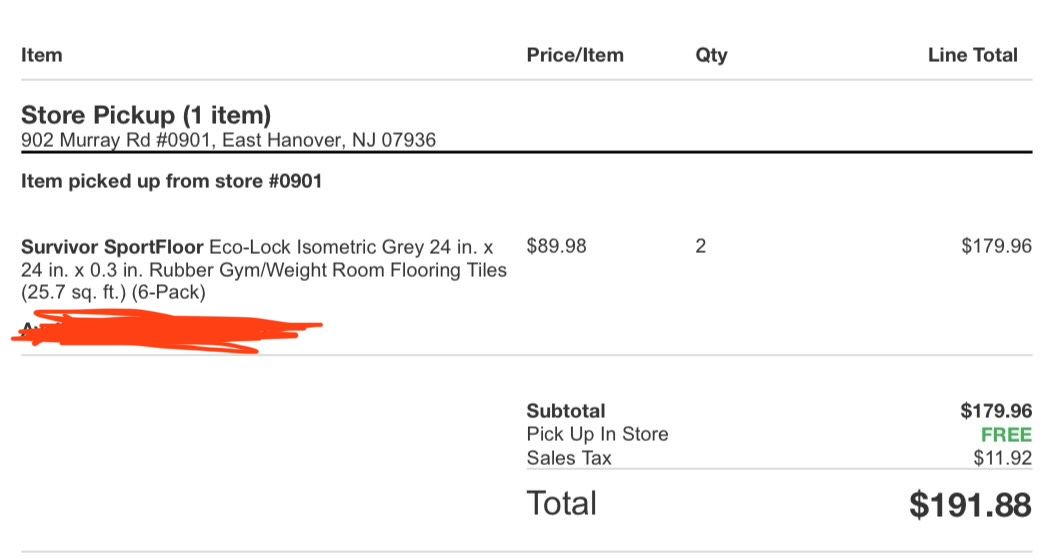
Task: Click the Qty column header
Action: 711,55
